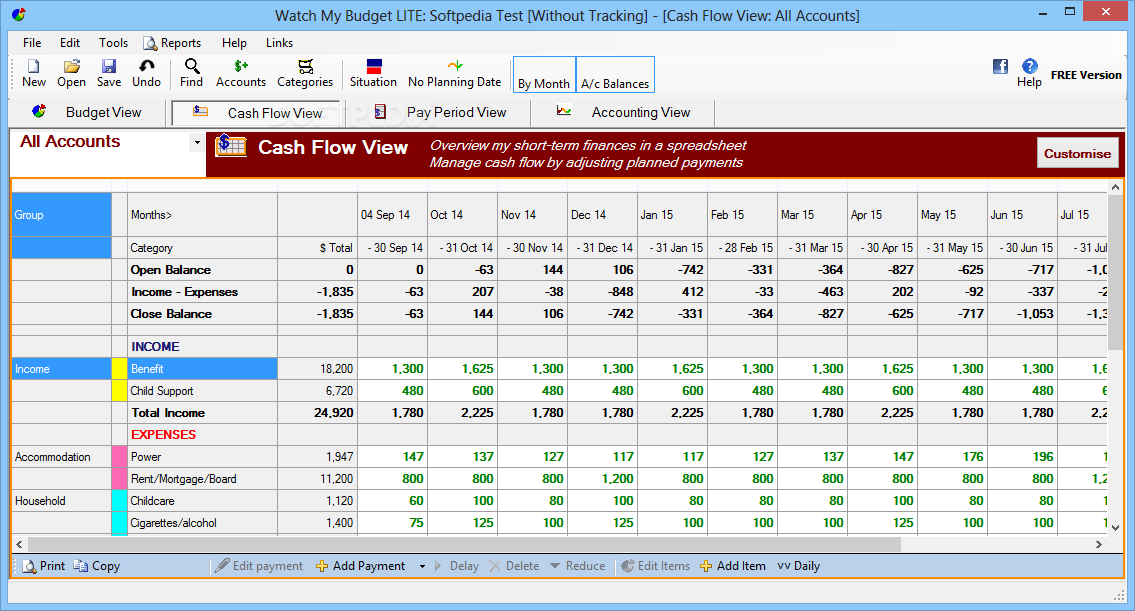Switch to the Budget View tab
1135x611 pixels.
(87, 112)
